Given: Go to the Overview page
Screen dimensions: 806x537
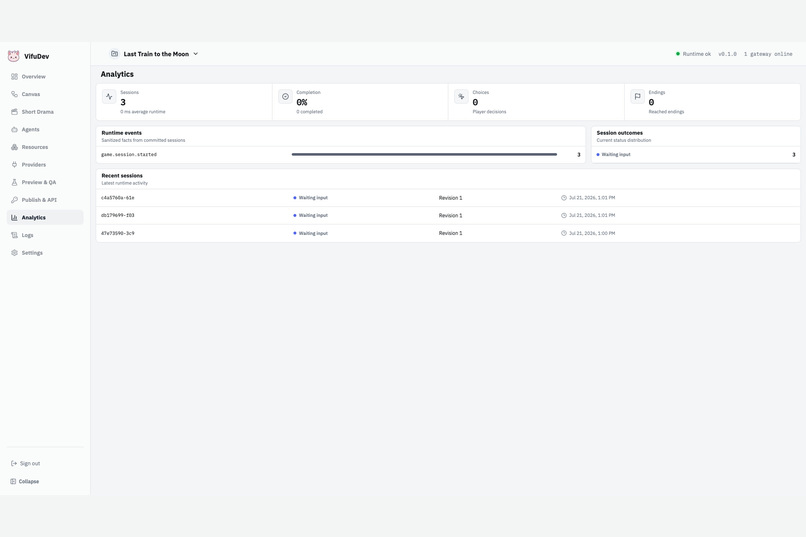Looking at the screenshot, I should click(33, 77).
